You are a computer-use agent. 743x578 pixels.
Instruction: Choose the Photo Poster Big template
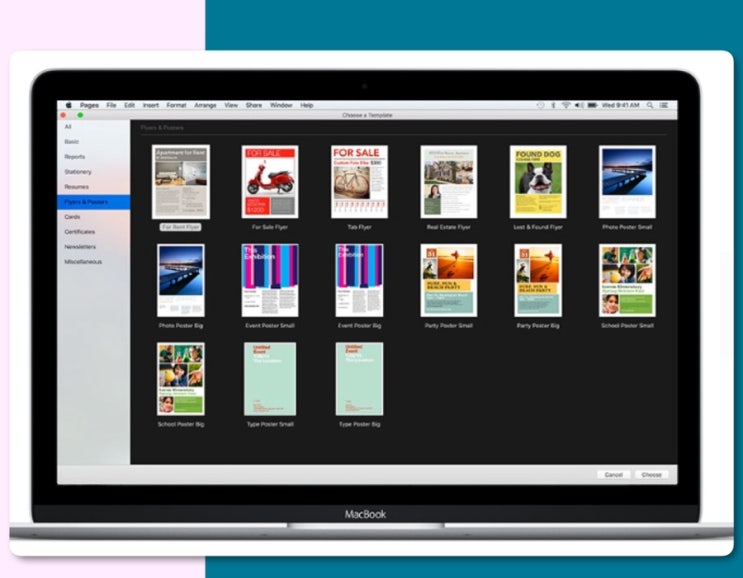[181, 280]
